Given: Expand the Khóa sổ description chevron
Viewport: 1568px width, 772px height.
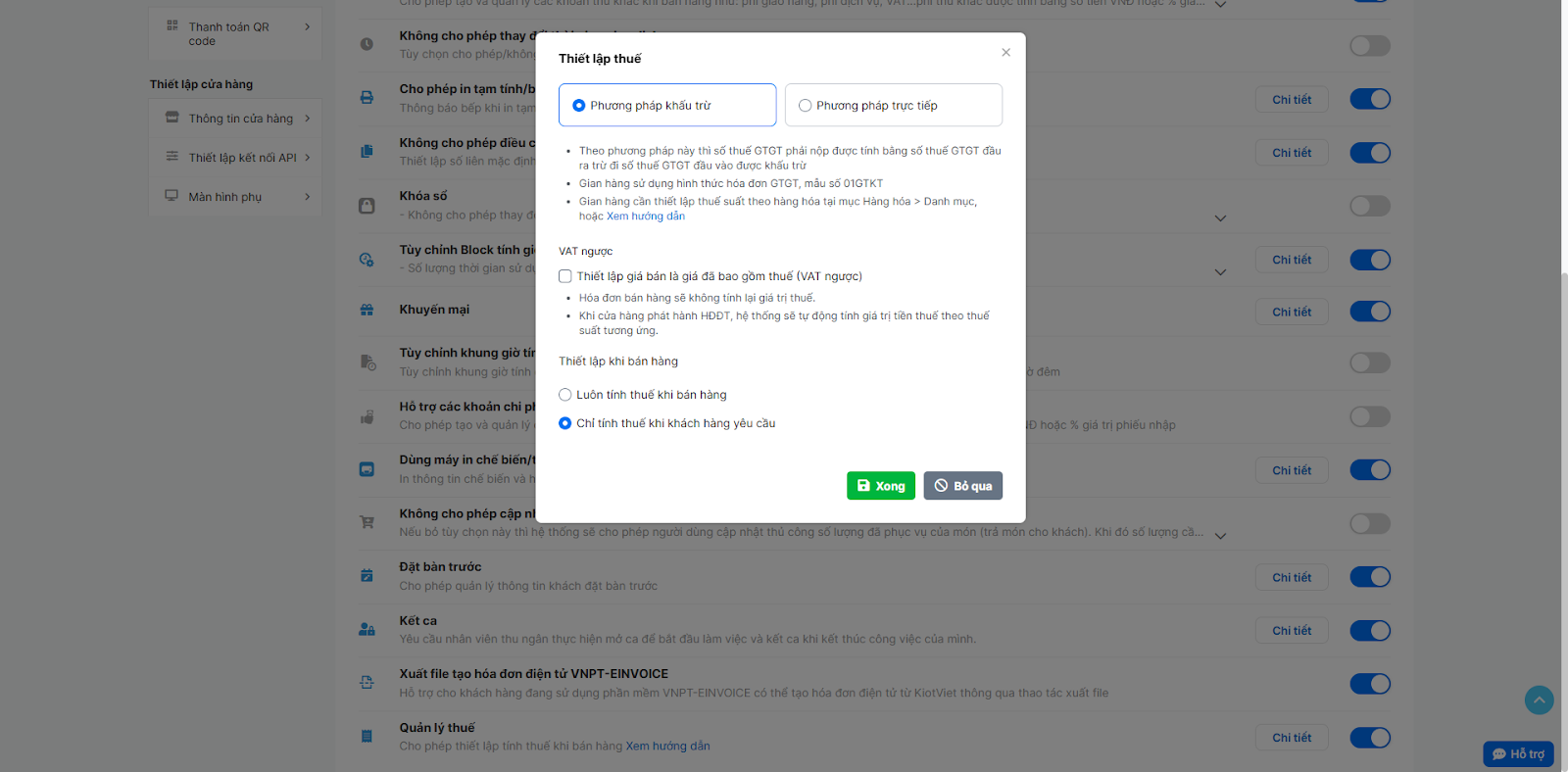Looking at the screenshot, I should [1220, 218].
